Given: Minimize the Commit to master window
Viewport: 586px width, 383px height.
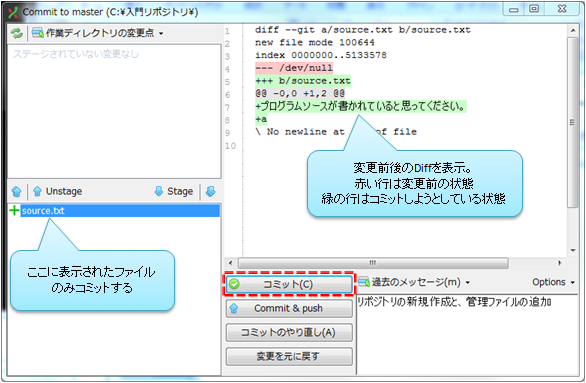Looking at the screenshot, I should point(514,10).
